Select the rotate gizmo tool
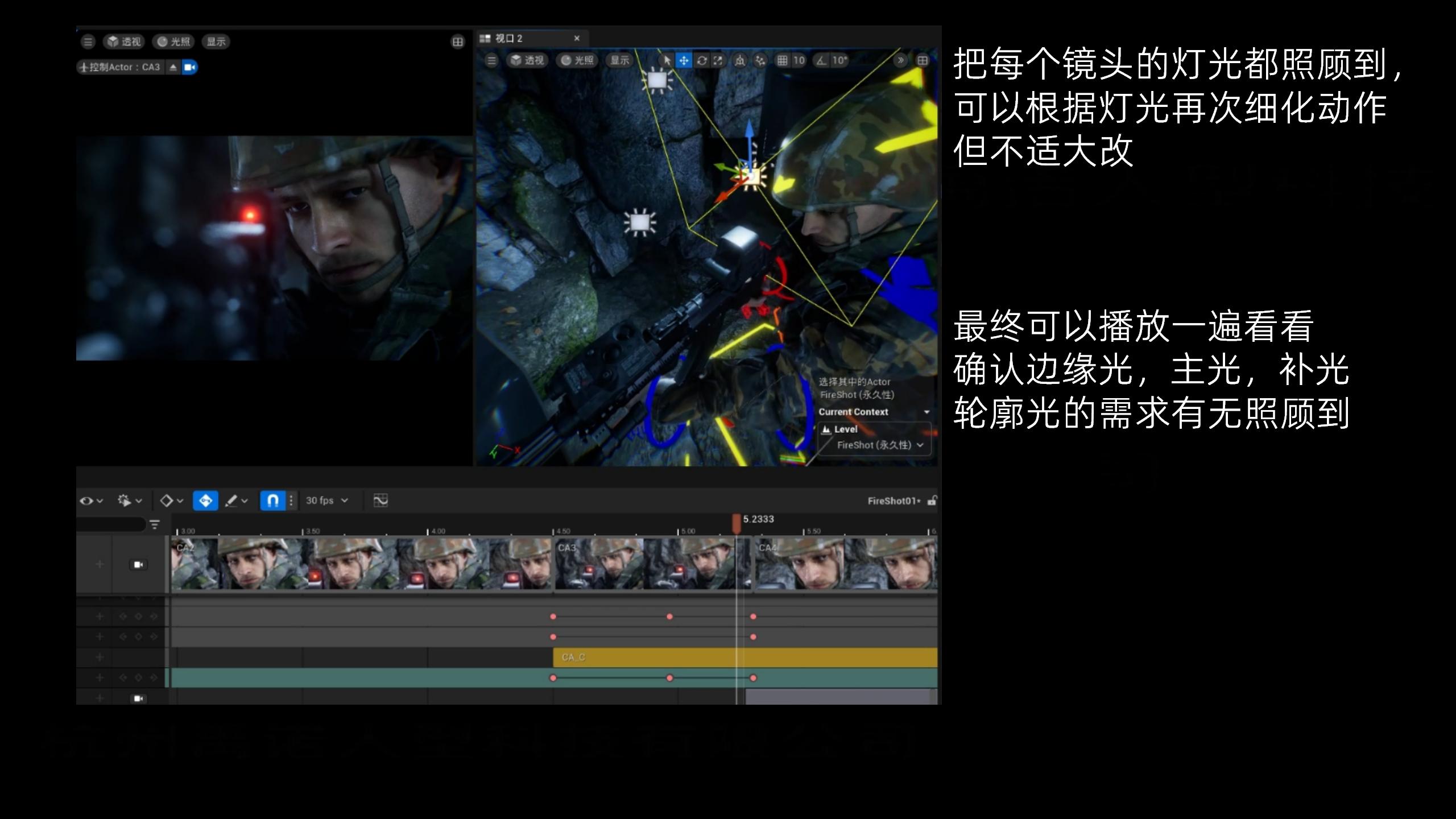The image size is (1456, 819). click(x=702, y=60)
